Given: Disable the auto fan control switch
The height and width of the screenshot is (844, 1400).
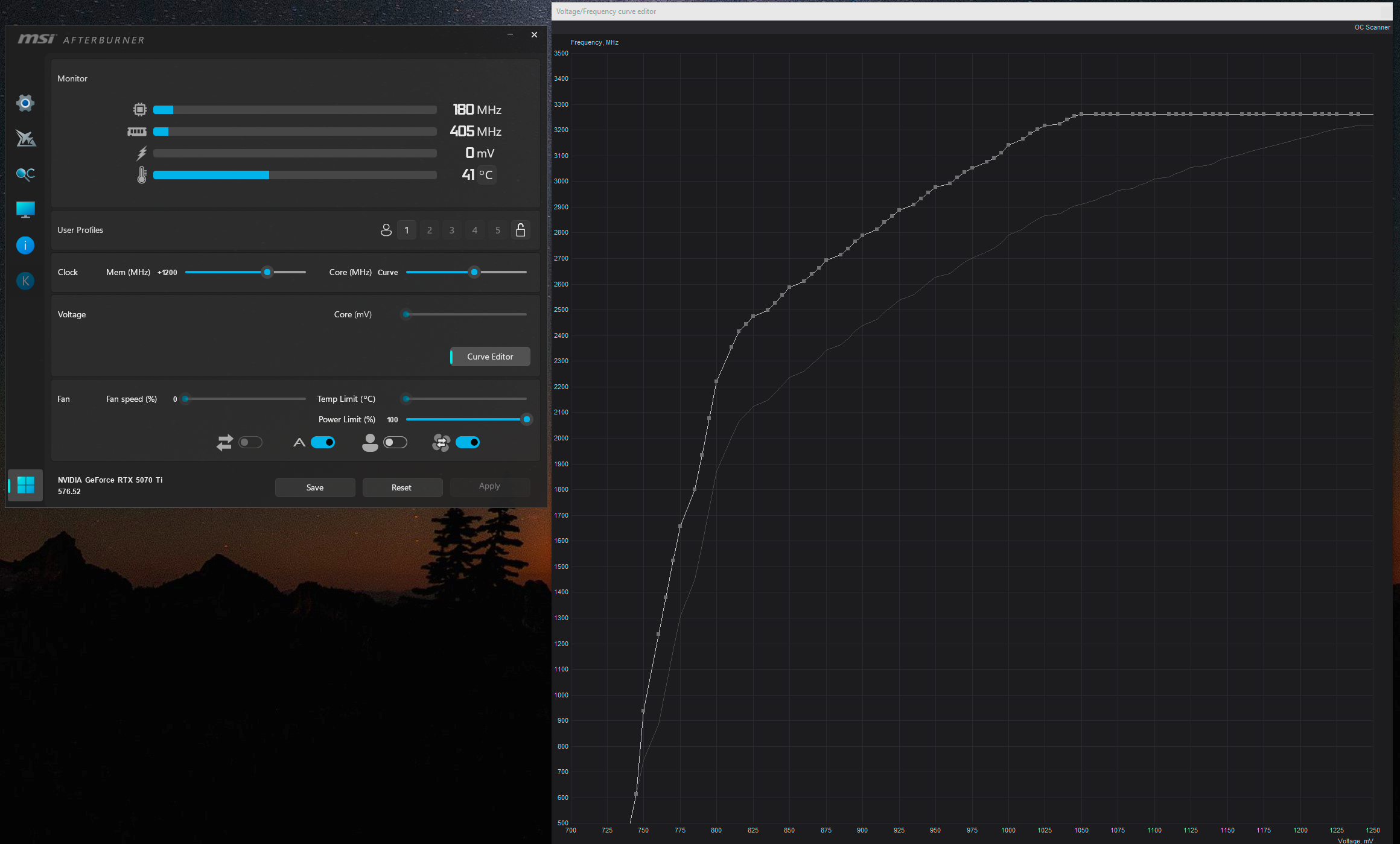Looking at the screenshot, I should pyautogui.click(x=323, y=442).
